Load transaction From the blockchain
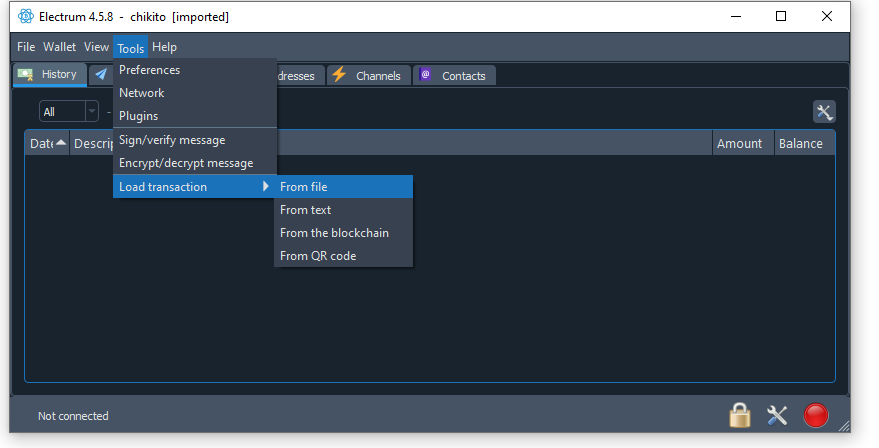879x448 pixels. (x=343, y=233)
